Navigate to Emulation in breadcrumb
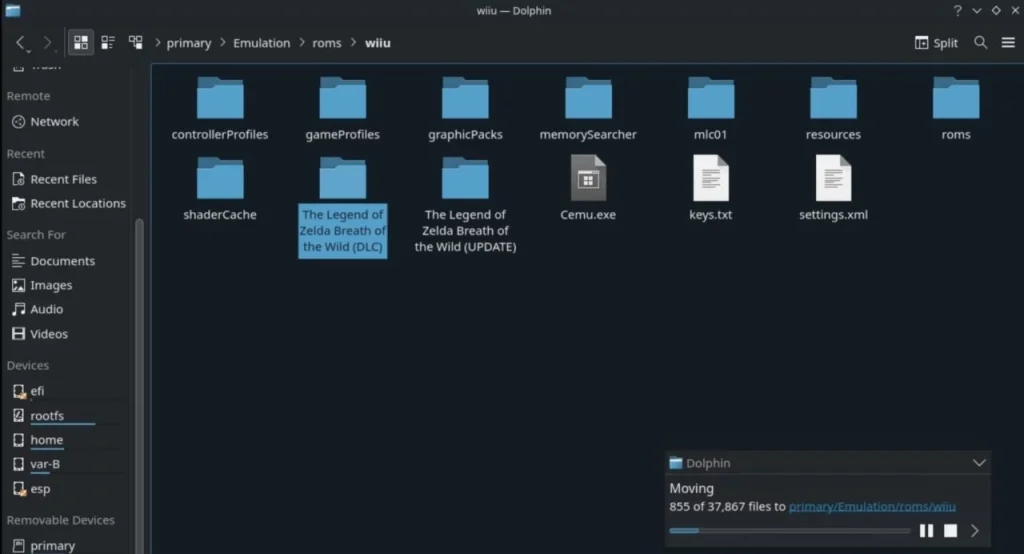 (x=261, y=43)
